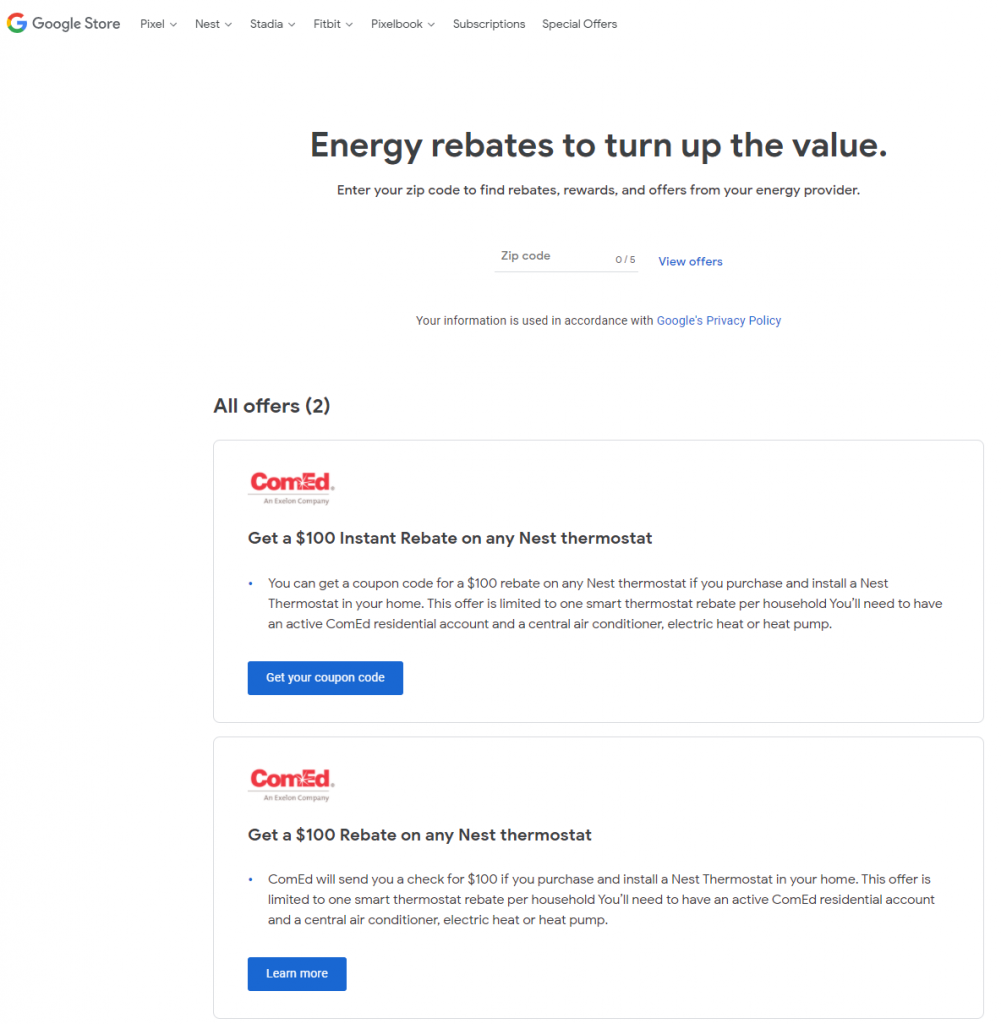Click the "Energy rebates" main headline
Screen dimensions: 1001x1024
(x=598, y=146)
